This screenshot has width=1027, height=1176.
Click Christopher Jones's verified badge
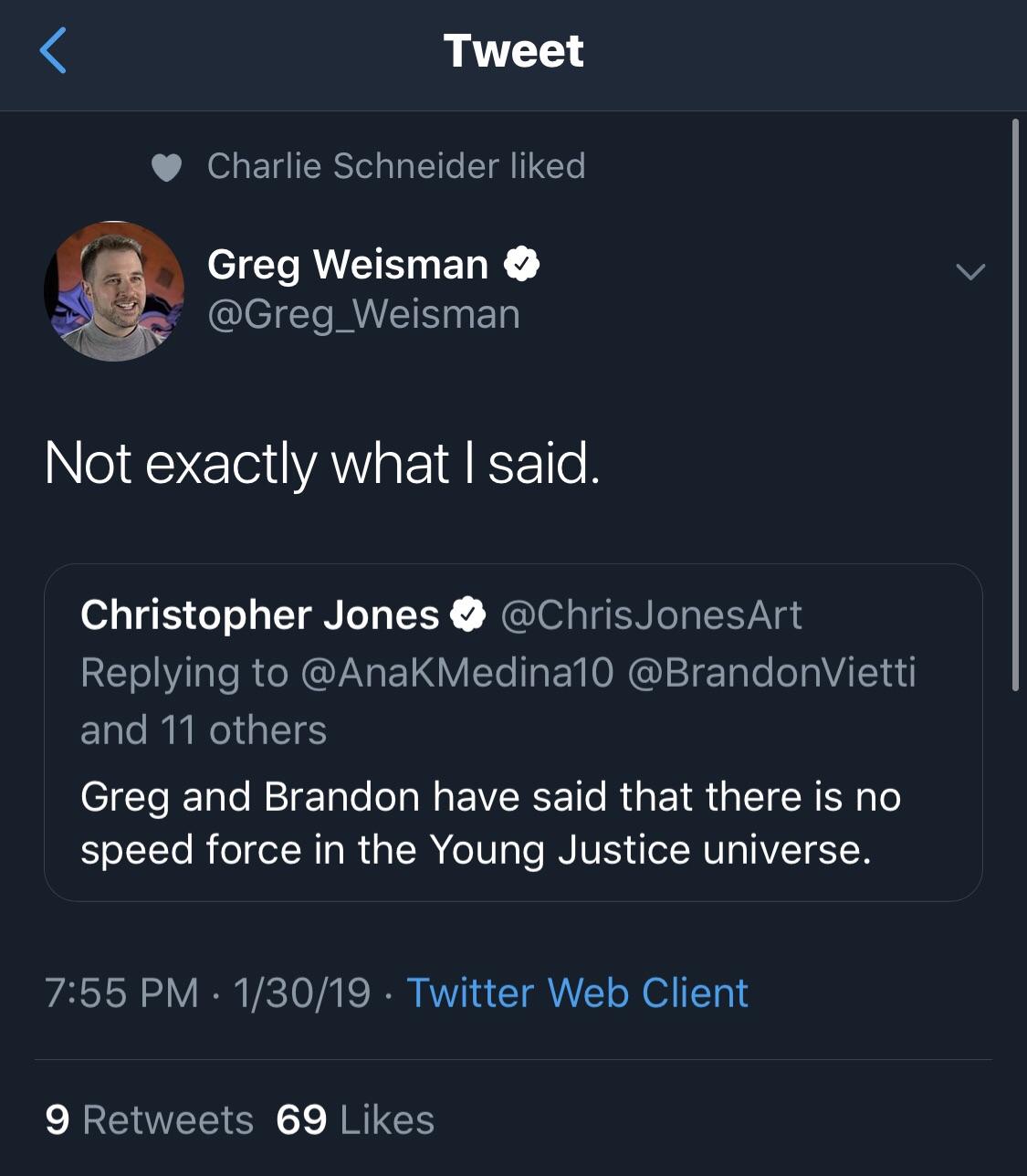tap(469, 615)
